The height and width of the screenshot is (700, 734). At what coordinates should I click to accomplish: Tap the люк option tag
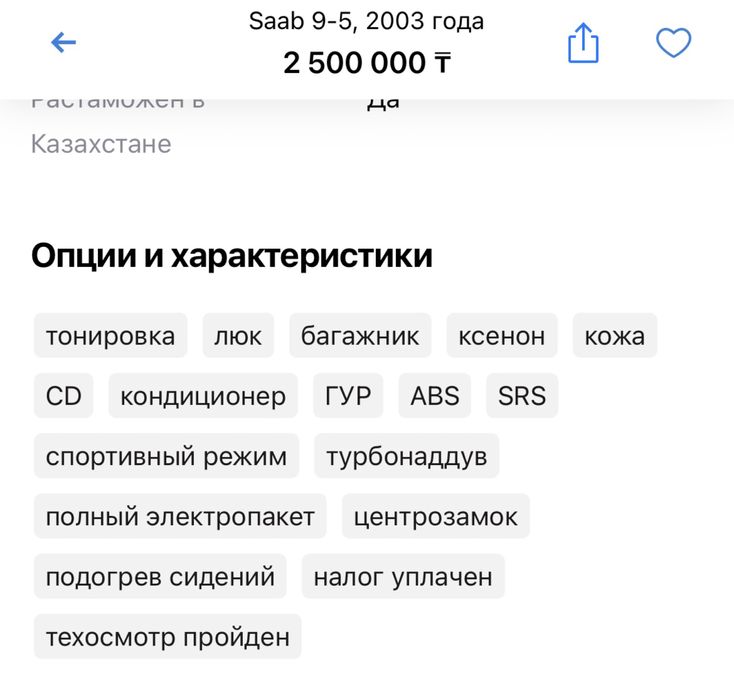[x=238, y=336]
